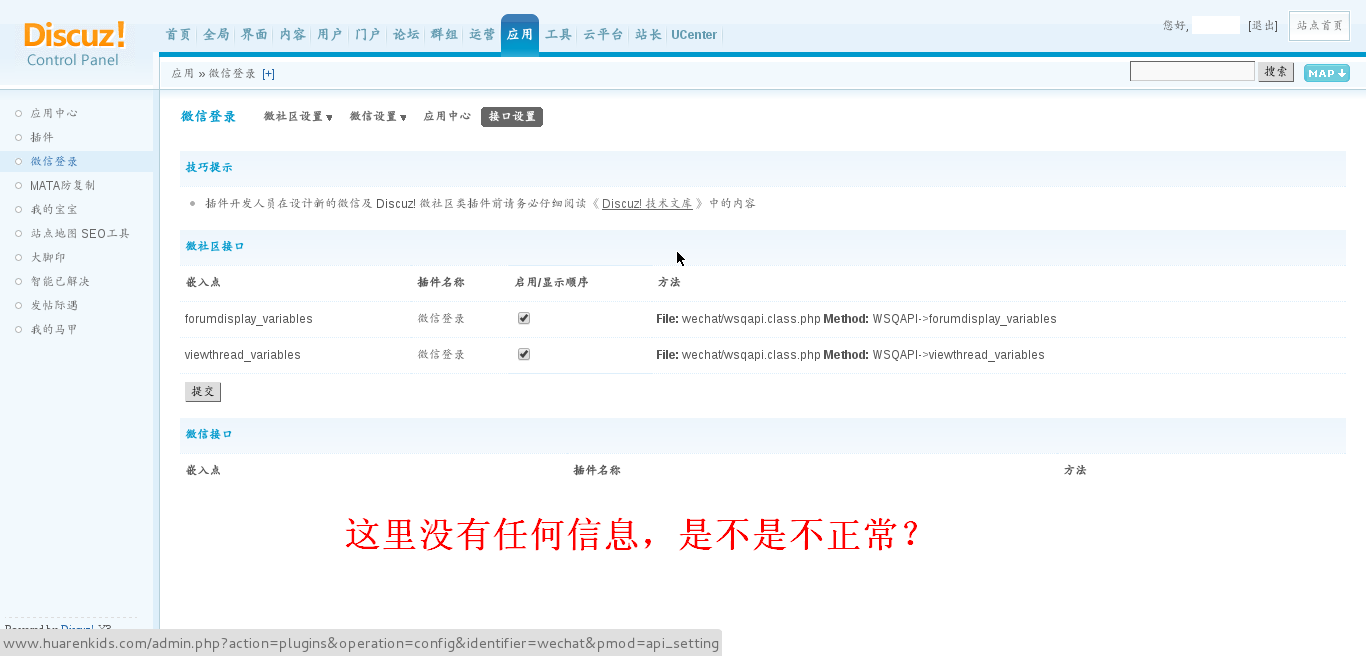The image size is (1366, 656).
Task: Open 智能已解决 in the sidebar
Action: point(60,282)
